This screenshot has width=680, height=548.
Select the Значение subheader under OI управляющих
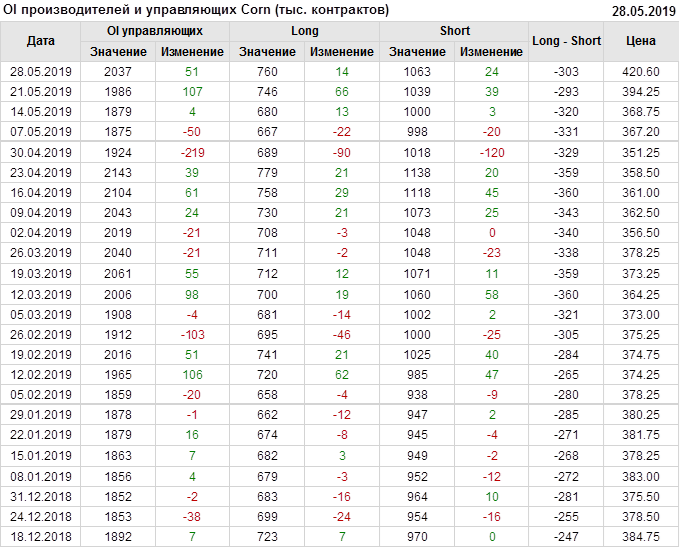[x=118, y=52]
